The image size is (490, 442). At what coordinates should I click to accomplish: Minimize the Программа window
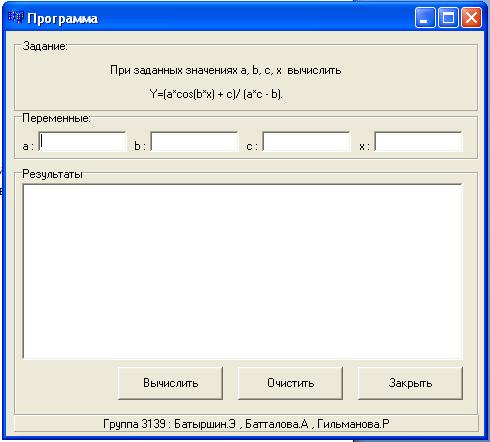point(425,17)
